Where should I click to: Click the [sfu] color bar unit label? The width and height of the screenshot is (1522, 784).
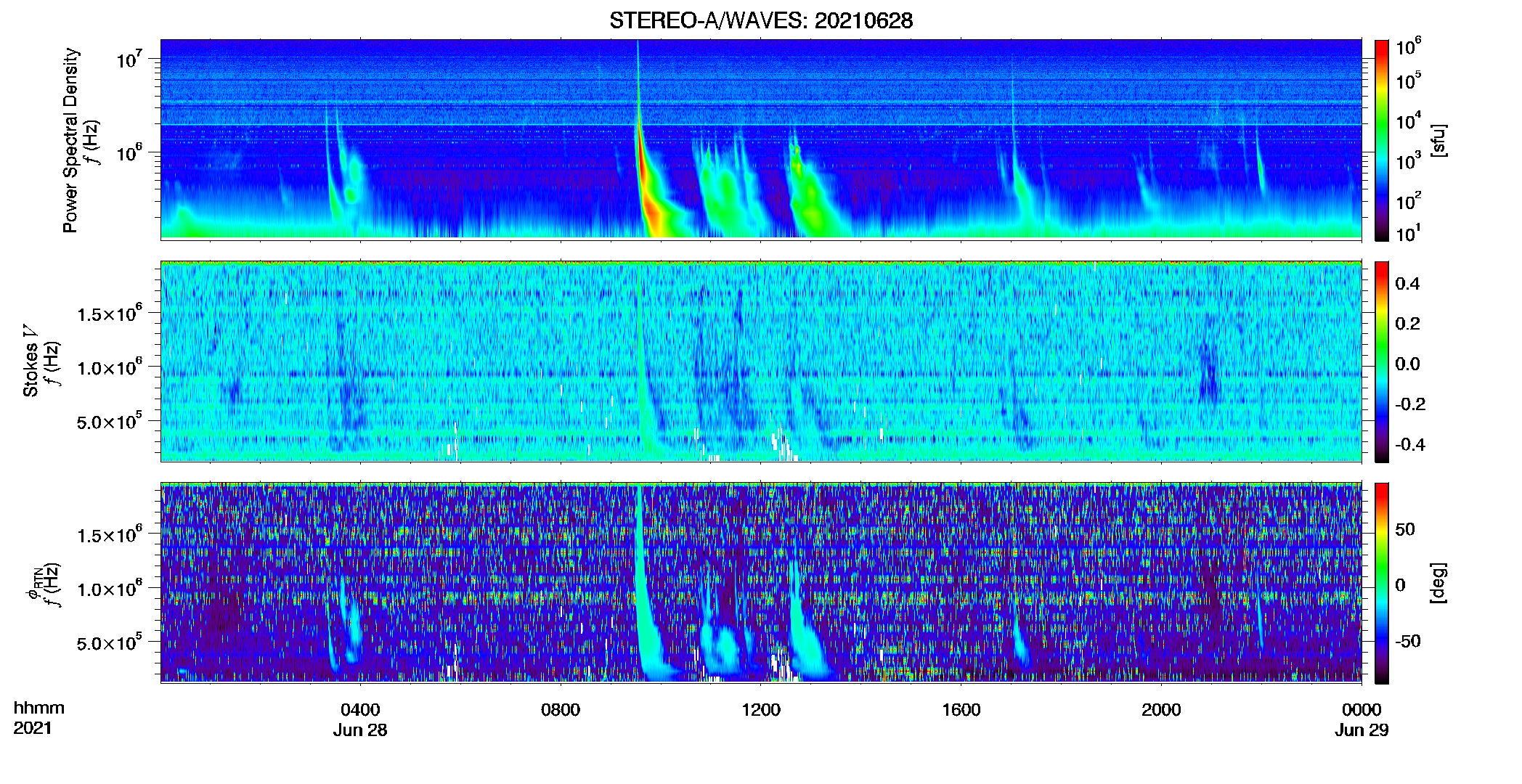tap(1438, 140)
